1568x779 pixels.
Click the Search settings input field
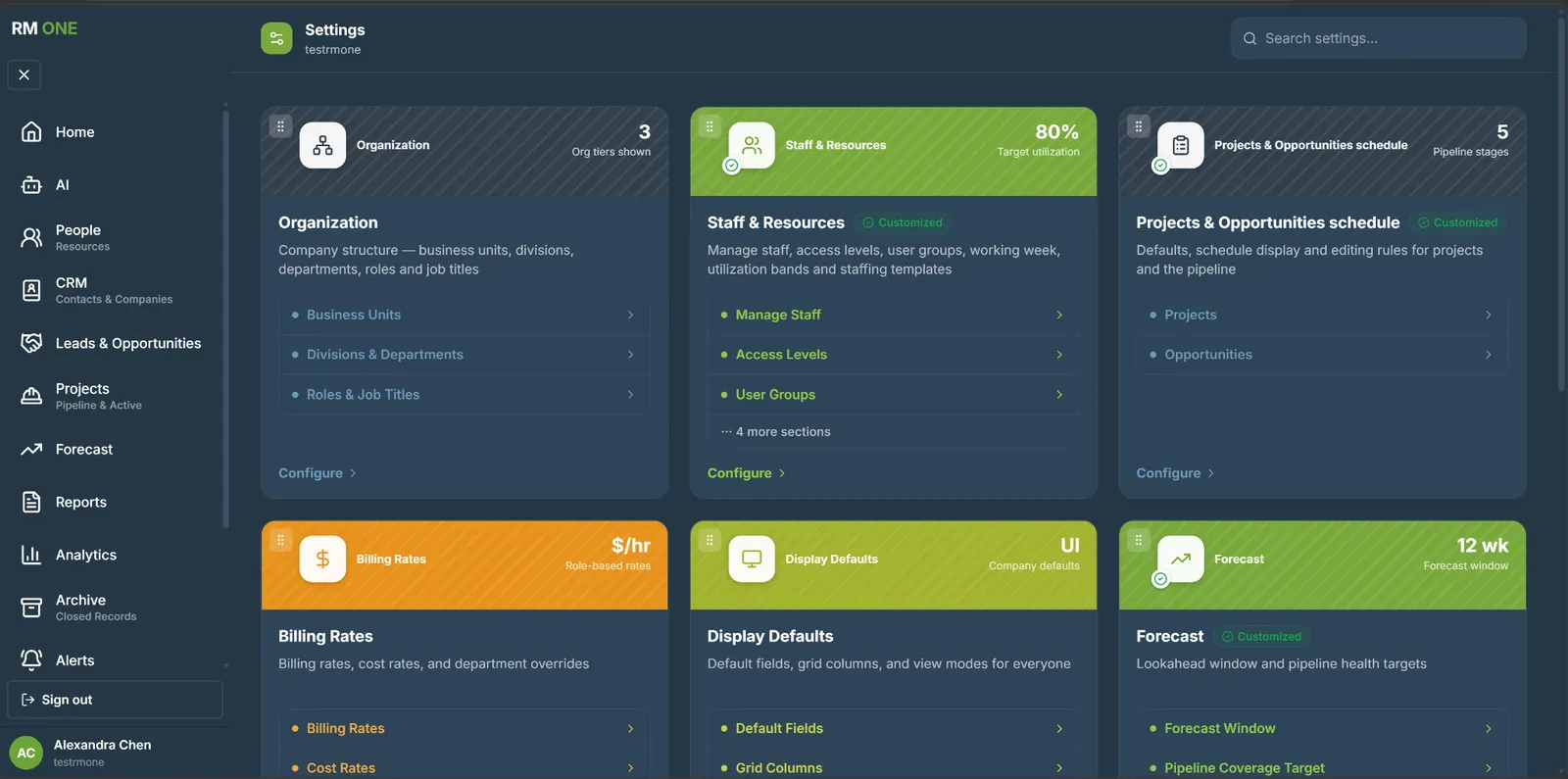1379,38
